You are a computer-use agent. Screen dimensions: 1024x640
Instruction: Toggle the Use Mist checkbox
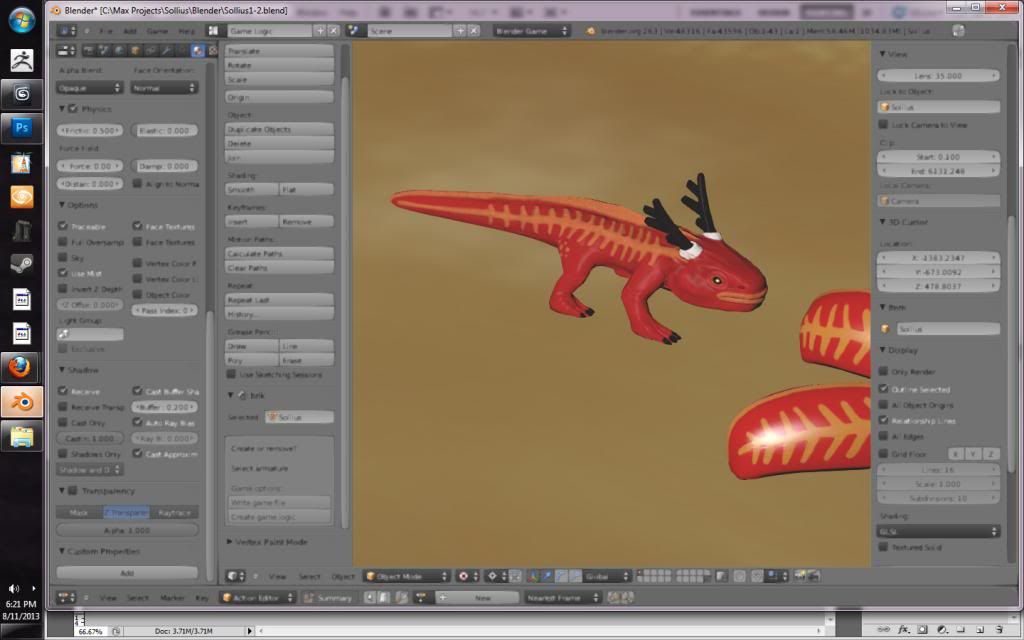click(x=63, y=272)
